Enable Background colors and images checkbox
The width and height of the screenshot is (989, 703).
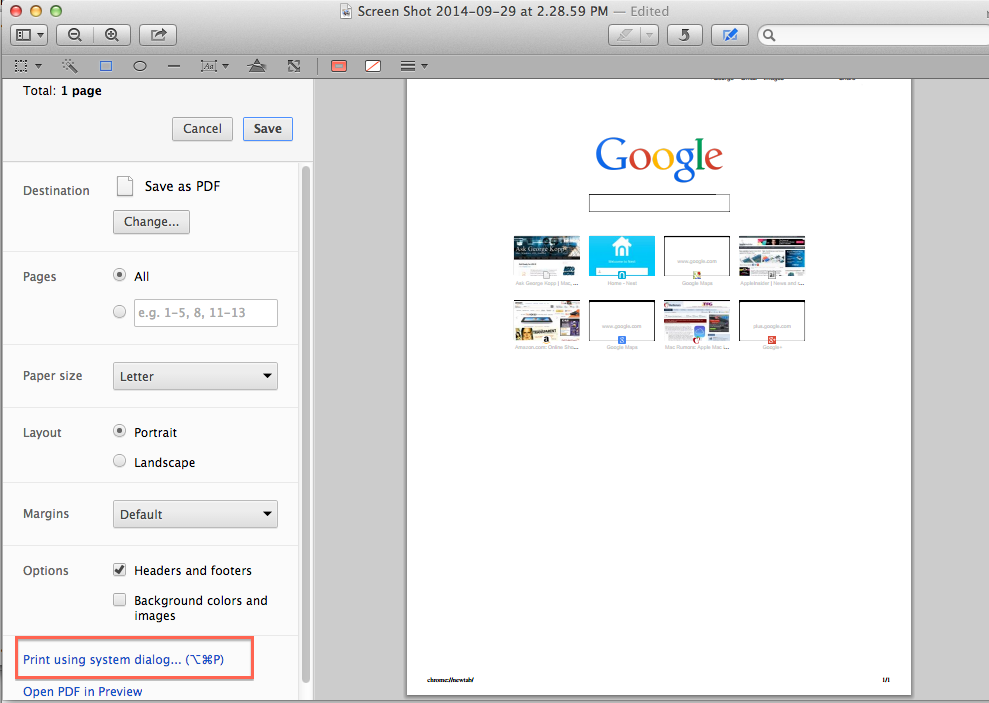coord(119,600)
